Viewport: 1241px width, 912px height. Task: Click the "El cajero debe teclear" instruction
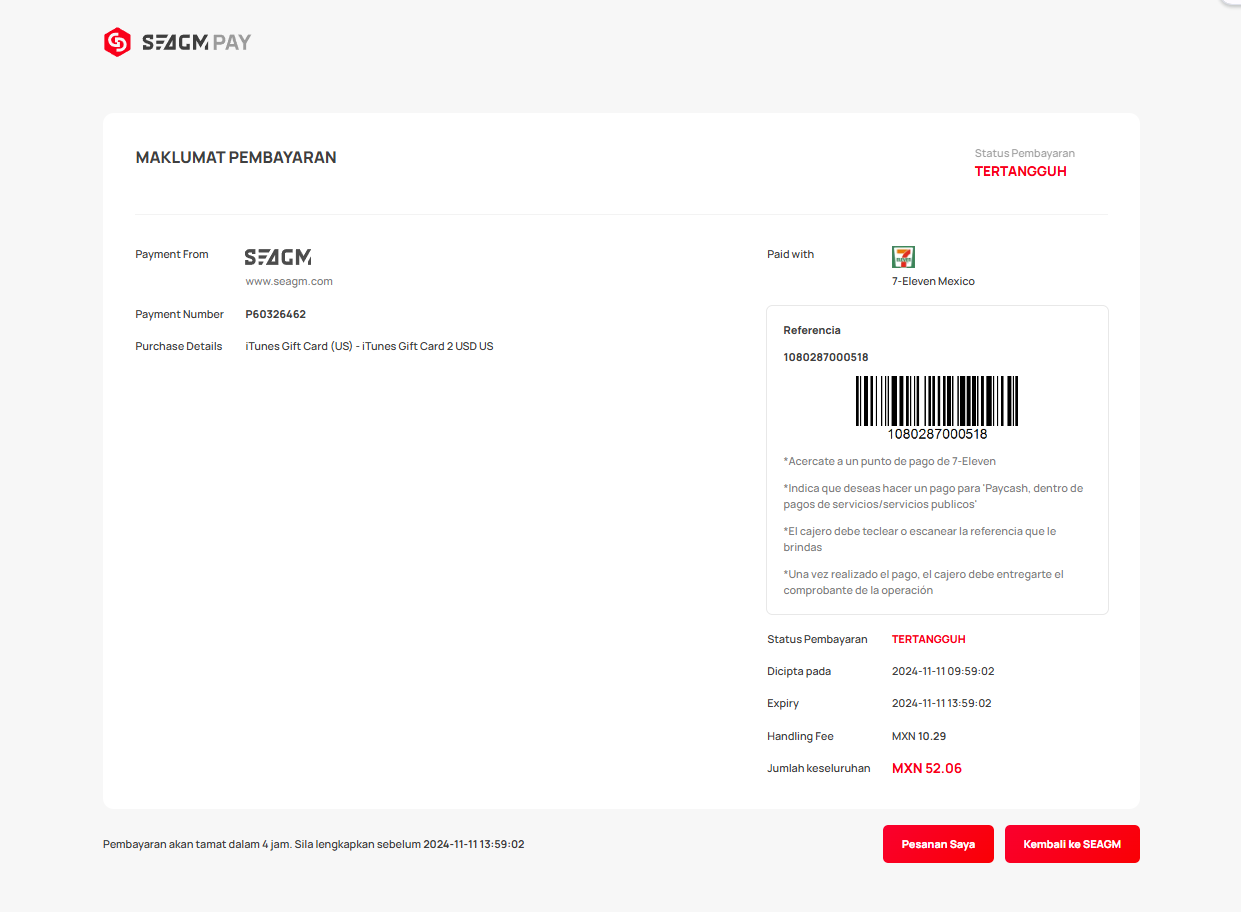pyautogui.click(x=920, y=540)
